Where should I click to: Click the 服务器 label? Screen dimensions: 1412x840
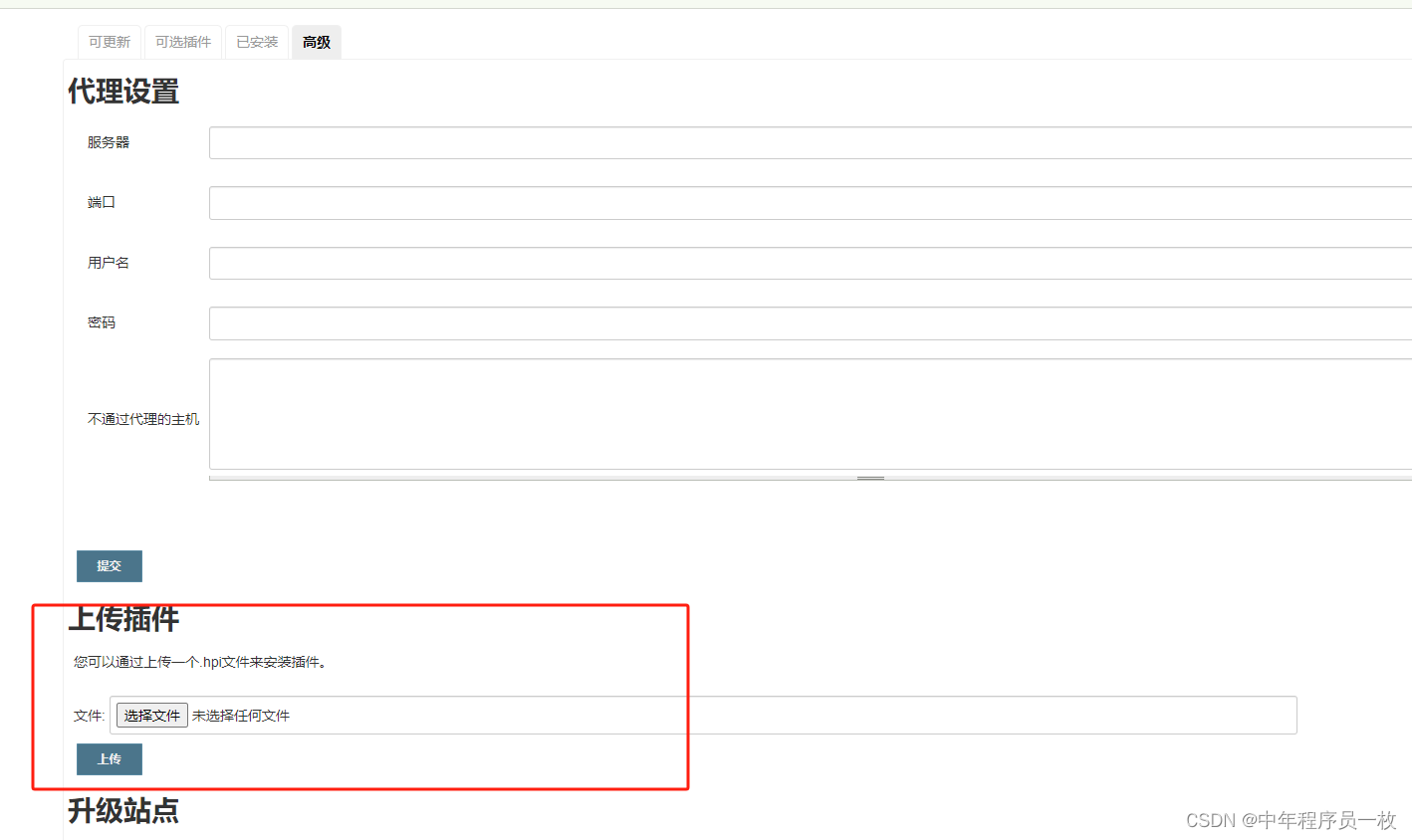[x=109, y=142]
